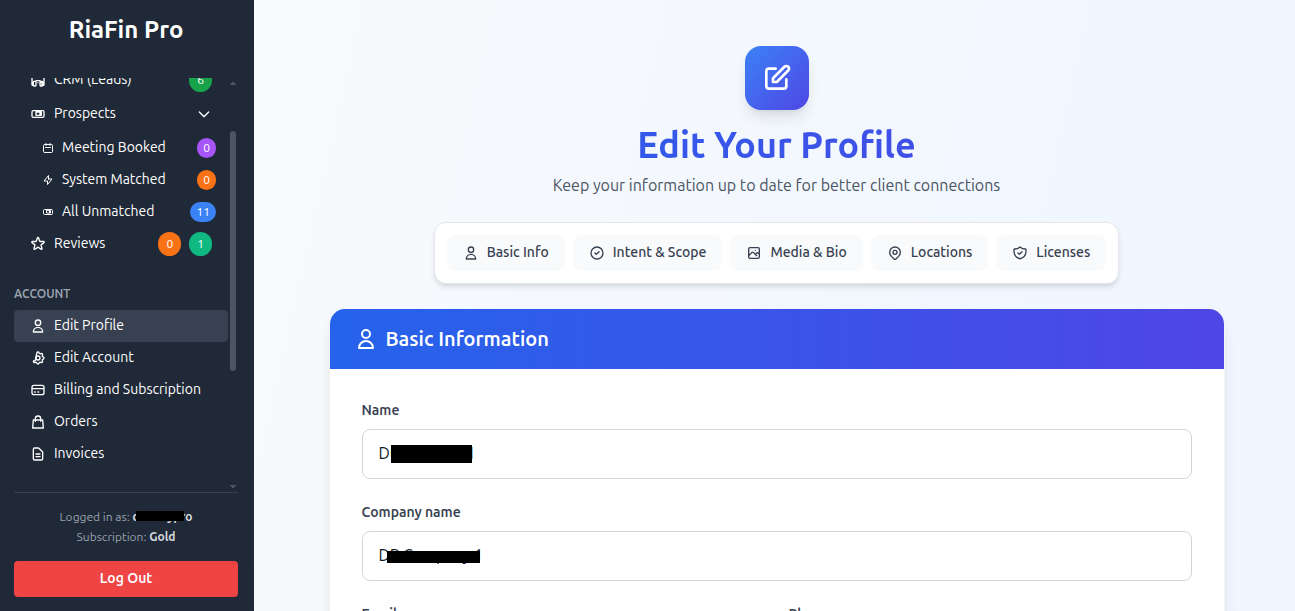The height and width of the screenshot is (611, 1295).
Task: Click the System Matched lightning icon
Action: point(47,178)
